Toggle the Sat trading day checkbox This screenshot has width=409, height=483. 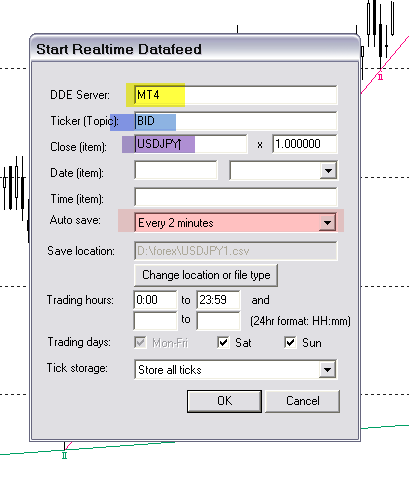223,342
